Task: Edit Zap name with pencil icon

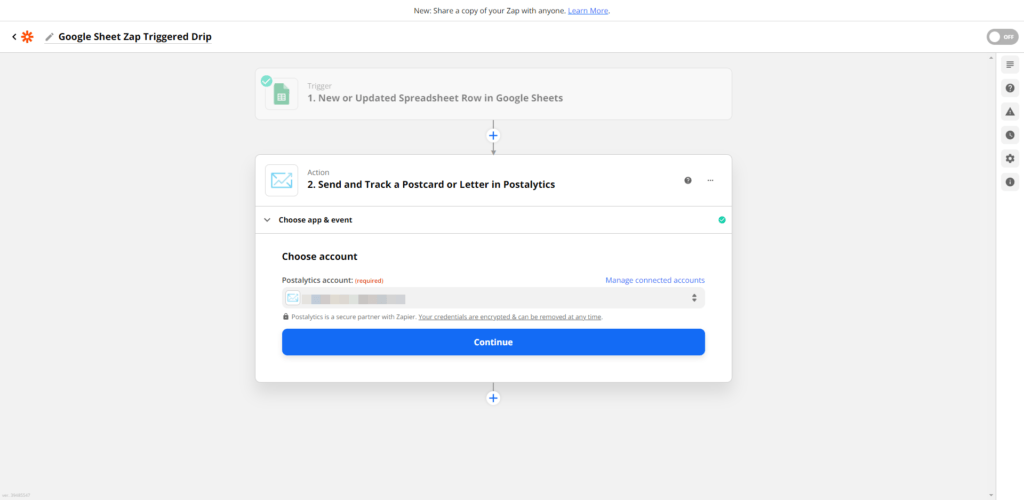Action: click(50, 37)
